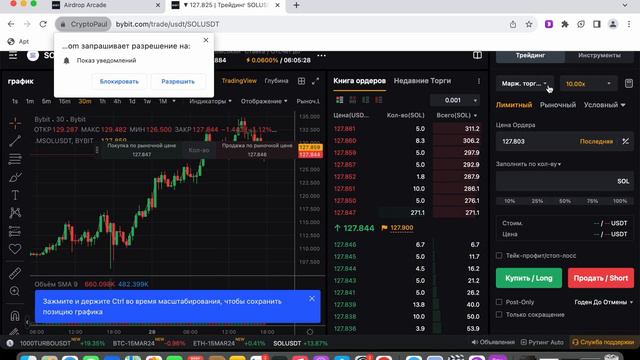640x360 pixels.
Task: Expand more timeframes after 1M
Action: tap(174, 101)
